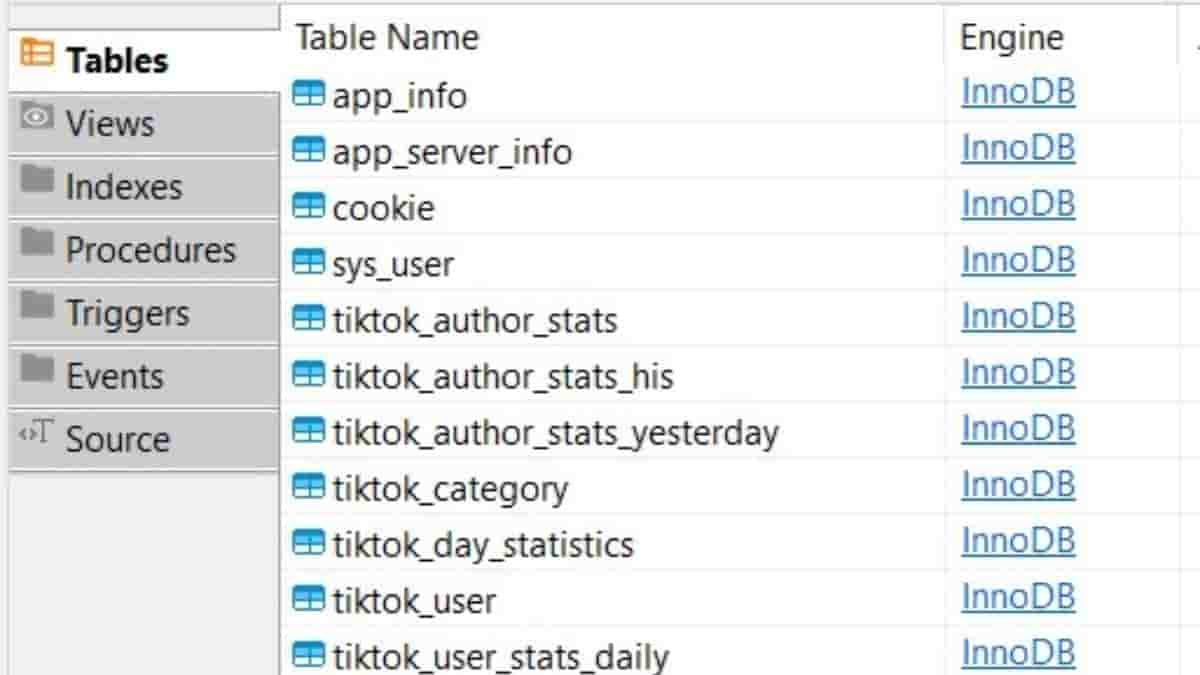Click the Source code icon

35,436
